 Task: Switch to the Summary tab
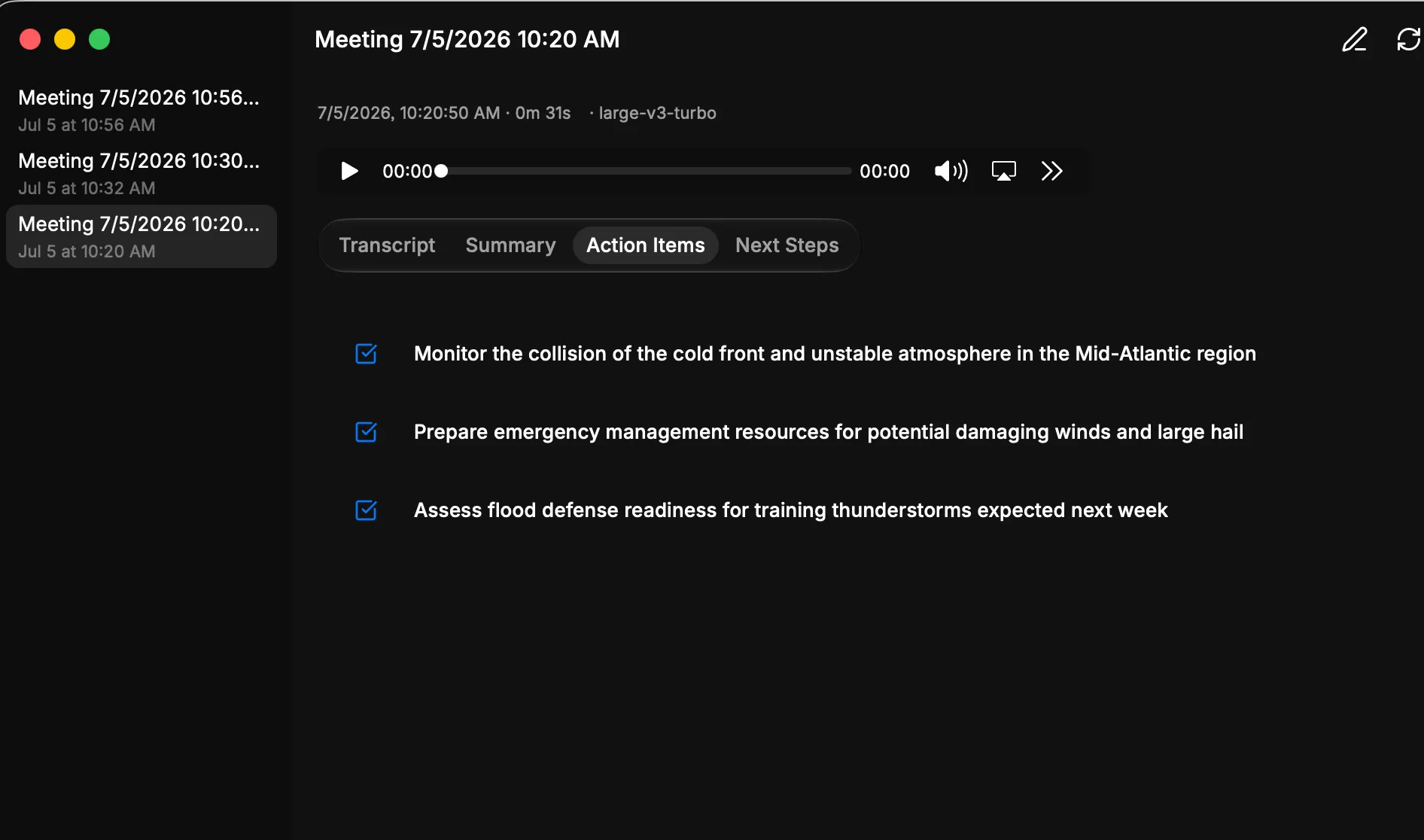pyautogui.click(x=510, y=245)
